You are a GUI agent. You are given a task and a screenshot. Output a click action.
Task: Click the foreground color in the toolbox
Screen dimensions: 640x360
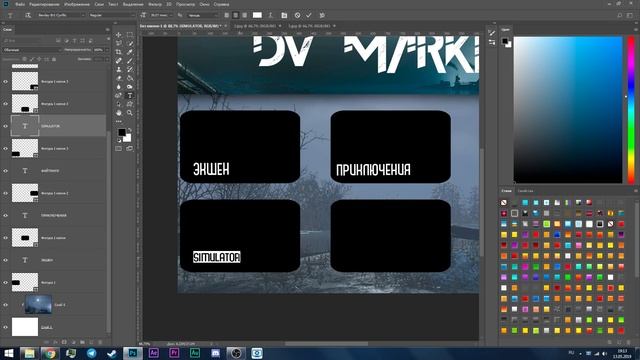122,132
